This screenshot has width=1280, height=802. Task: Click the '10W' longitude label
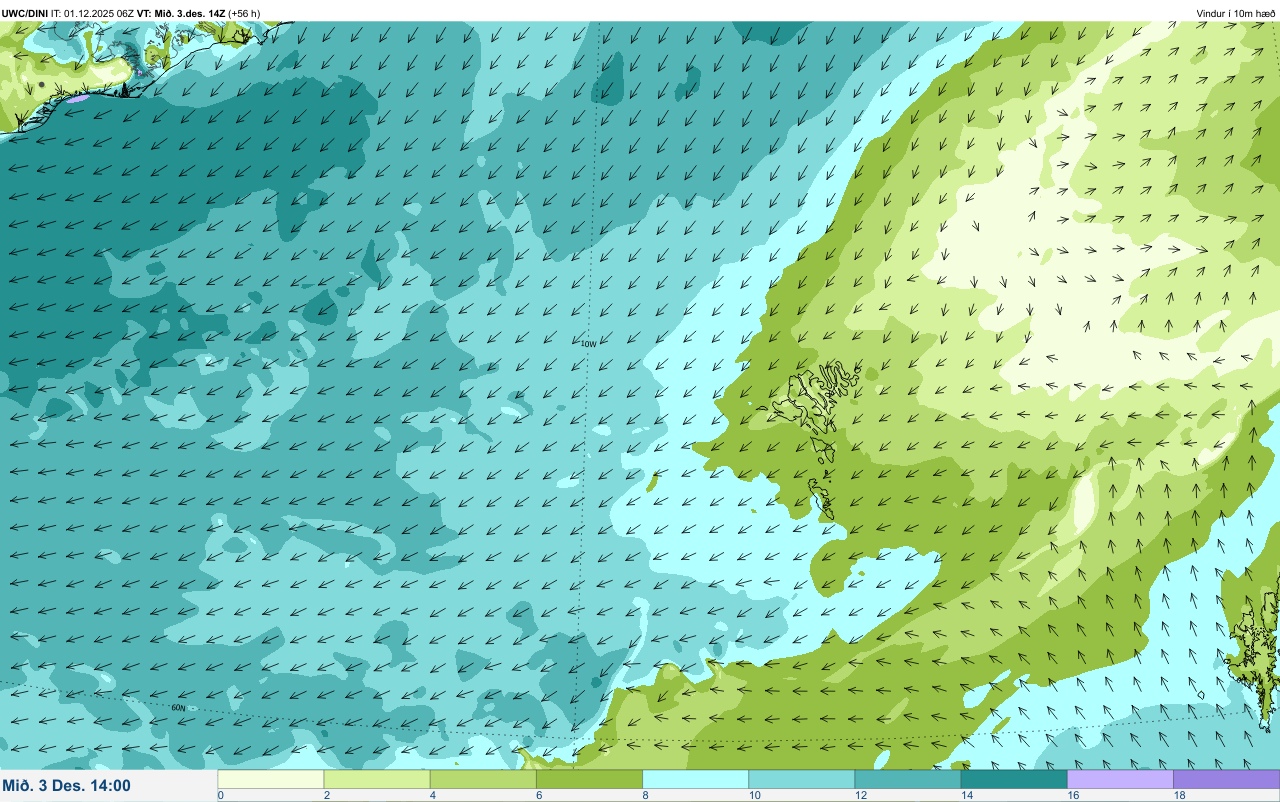[x=588, y=344]
